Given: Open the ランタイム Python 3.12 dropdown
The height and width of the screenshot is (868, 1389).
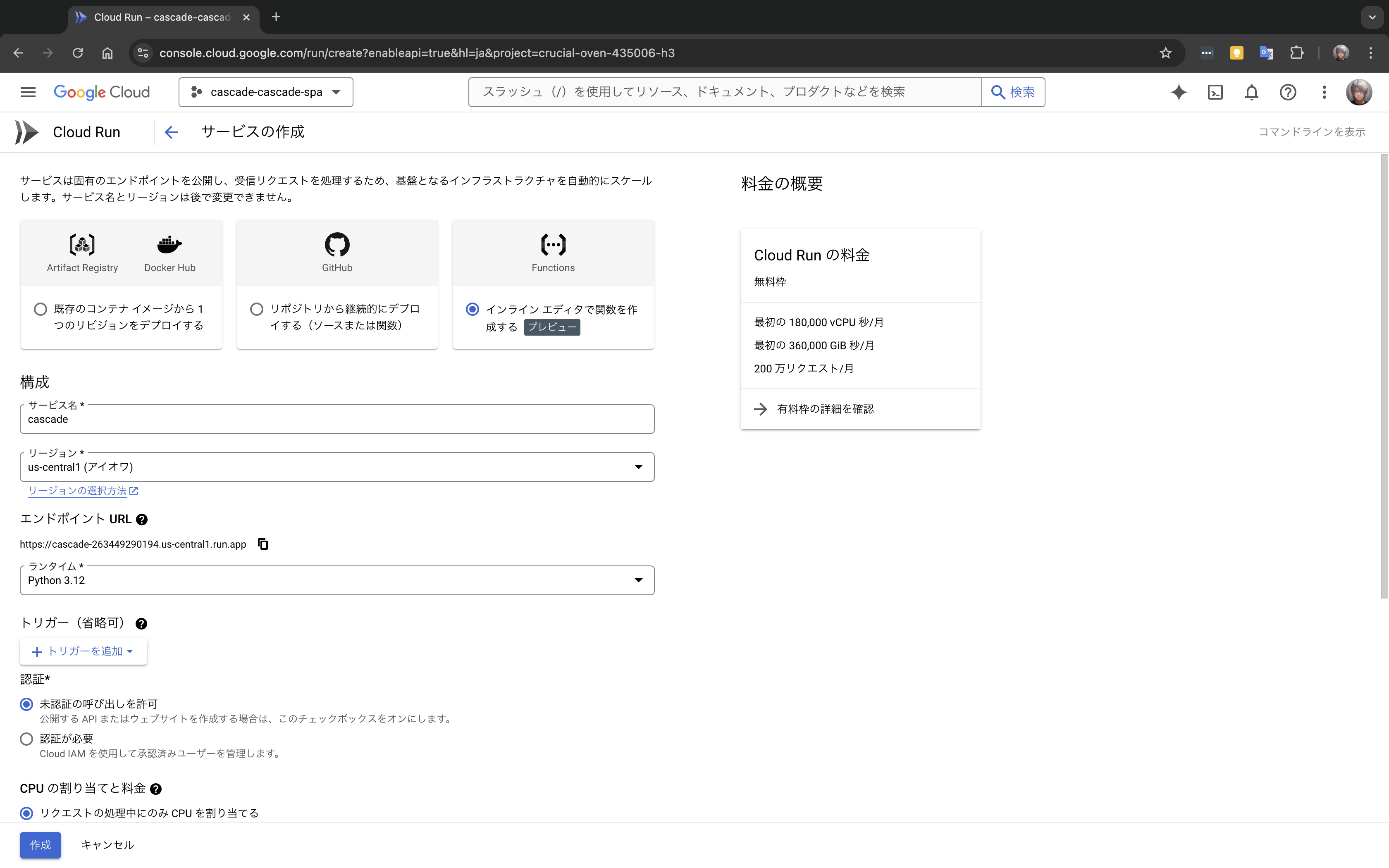Looking at the screenshot, I should point(337,580).
